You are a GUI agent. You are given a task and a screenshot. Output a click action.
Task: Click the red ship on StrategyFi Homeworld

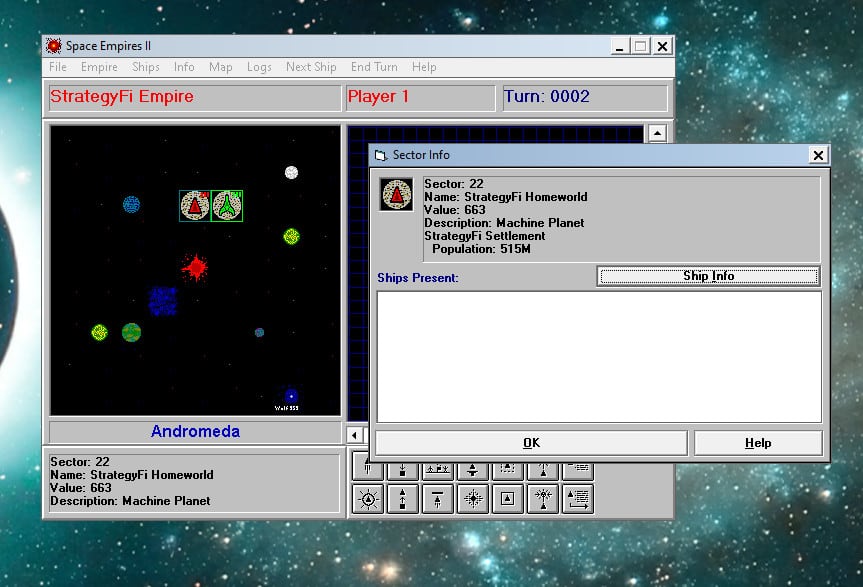(195, 206)
